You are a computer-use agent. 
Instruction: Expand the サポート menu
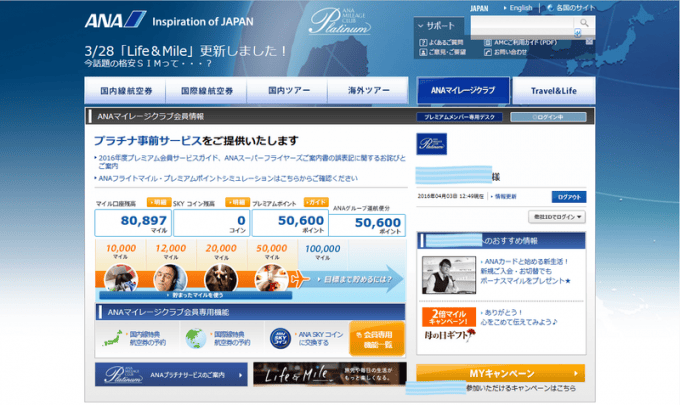point(437,26)
